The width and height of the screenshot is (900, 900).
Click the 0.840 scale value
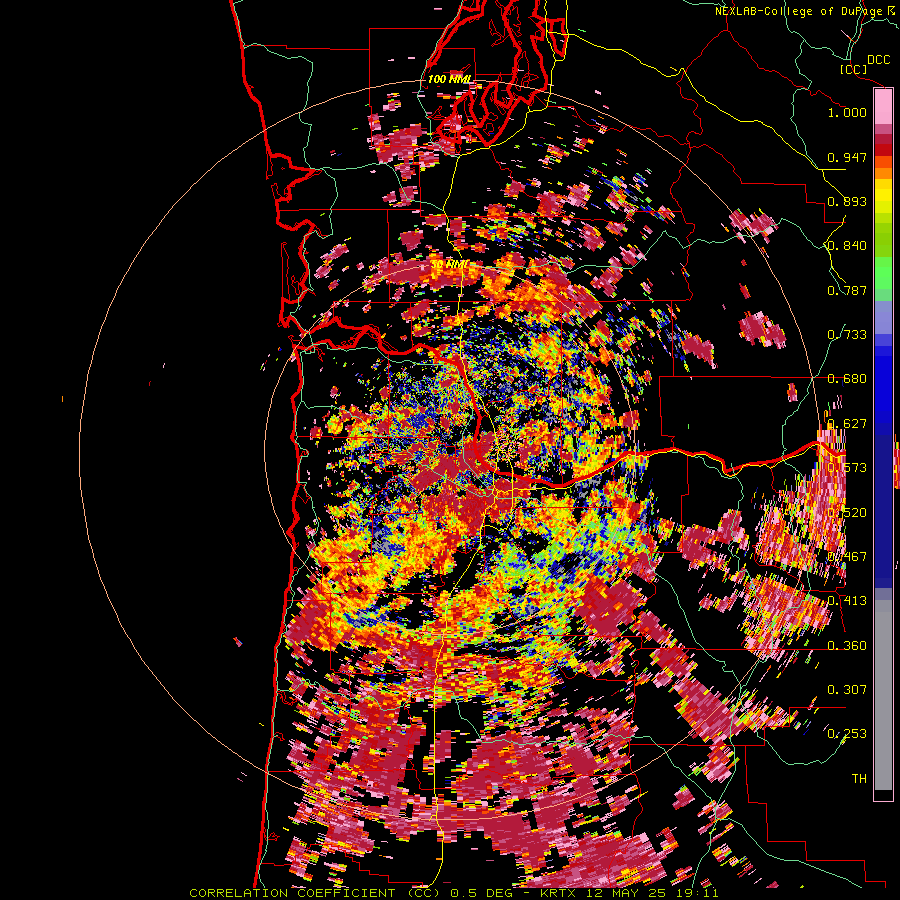847,246
